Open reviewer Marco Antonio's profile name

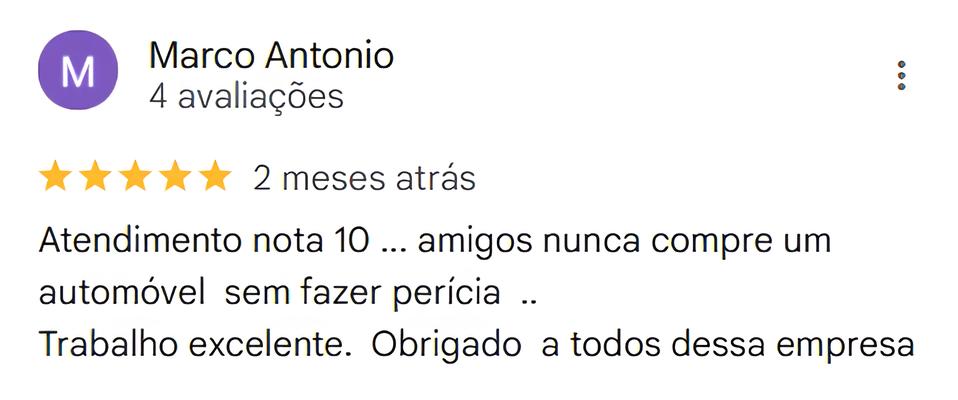(271, 56)
